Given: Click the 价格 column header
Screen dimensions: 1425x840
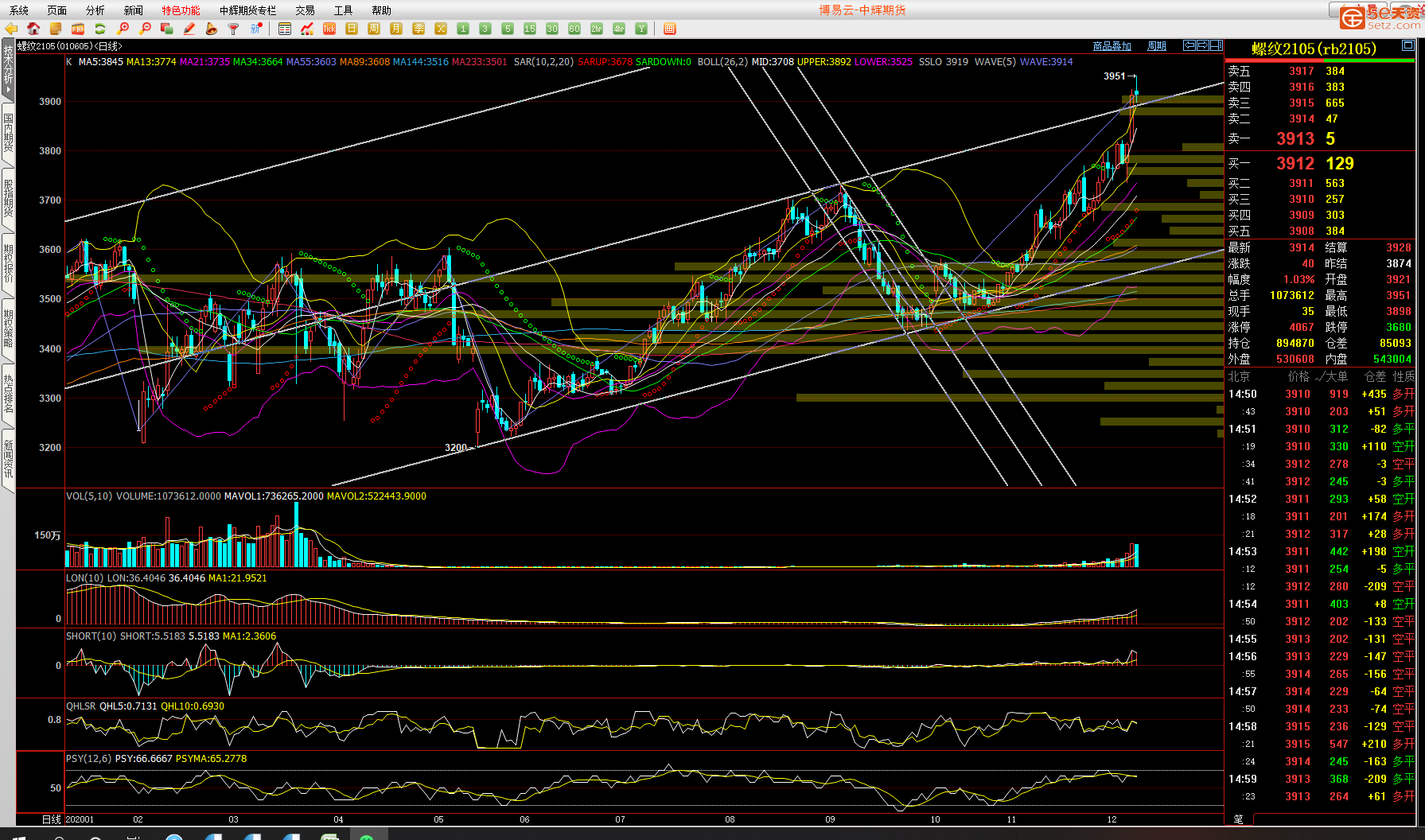Looking at the screenshot, I should click(x=1298, y=377).
